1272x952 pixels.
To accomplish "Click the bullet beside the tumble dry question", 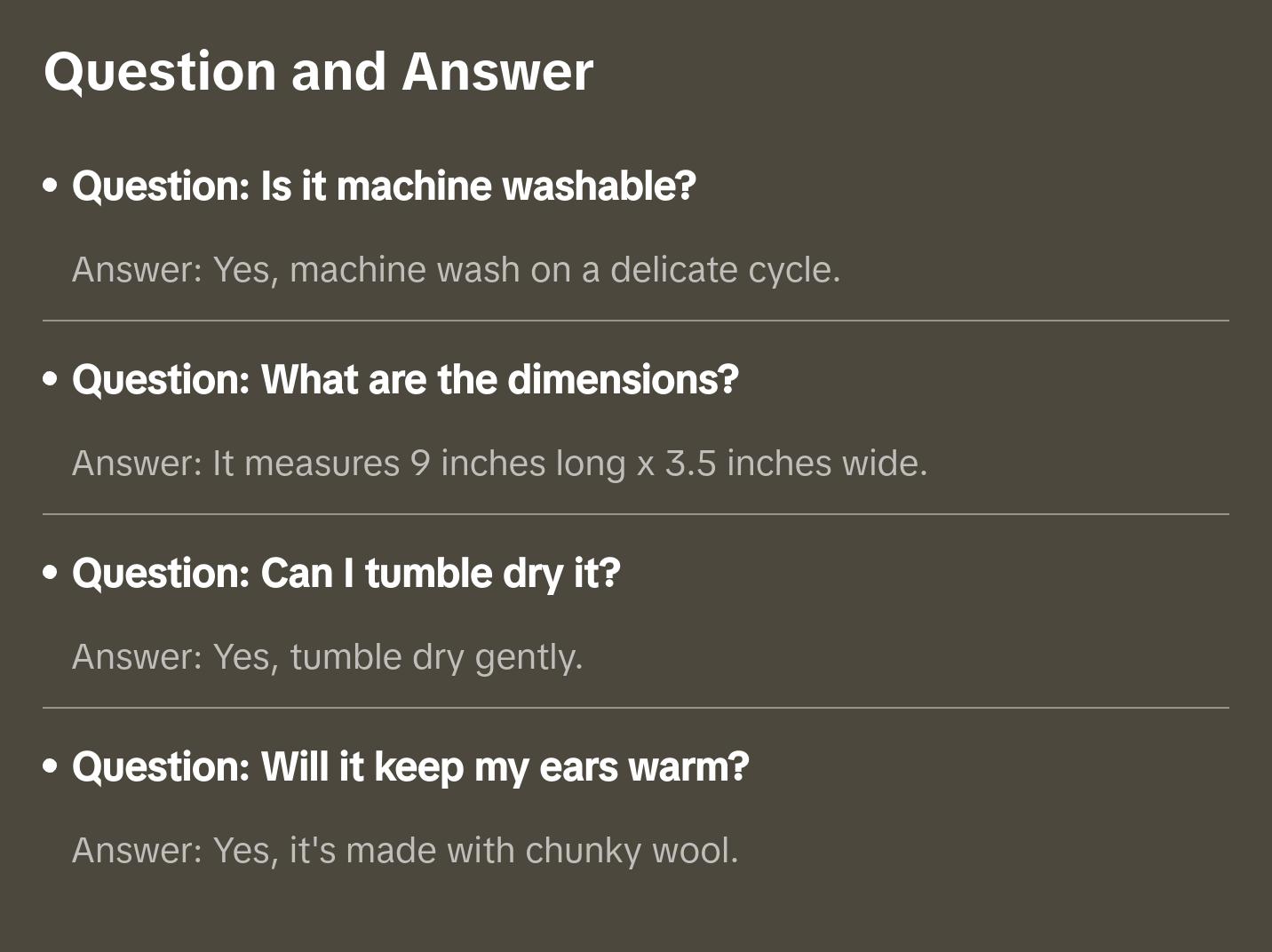I will [51, 574].
